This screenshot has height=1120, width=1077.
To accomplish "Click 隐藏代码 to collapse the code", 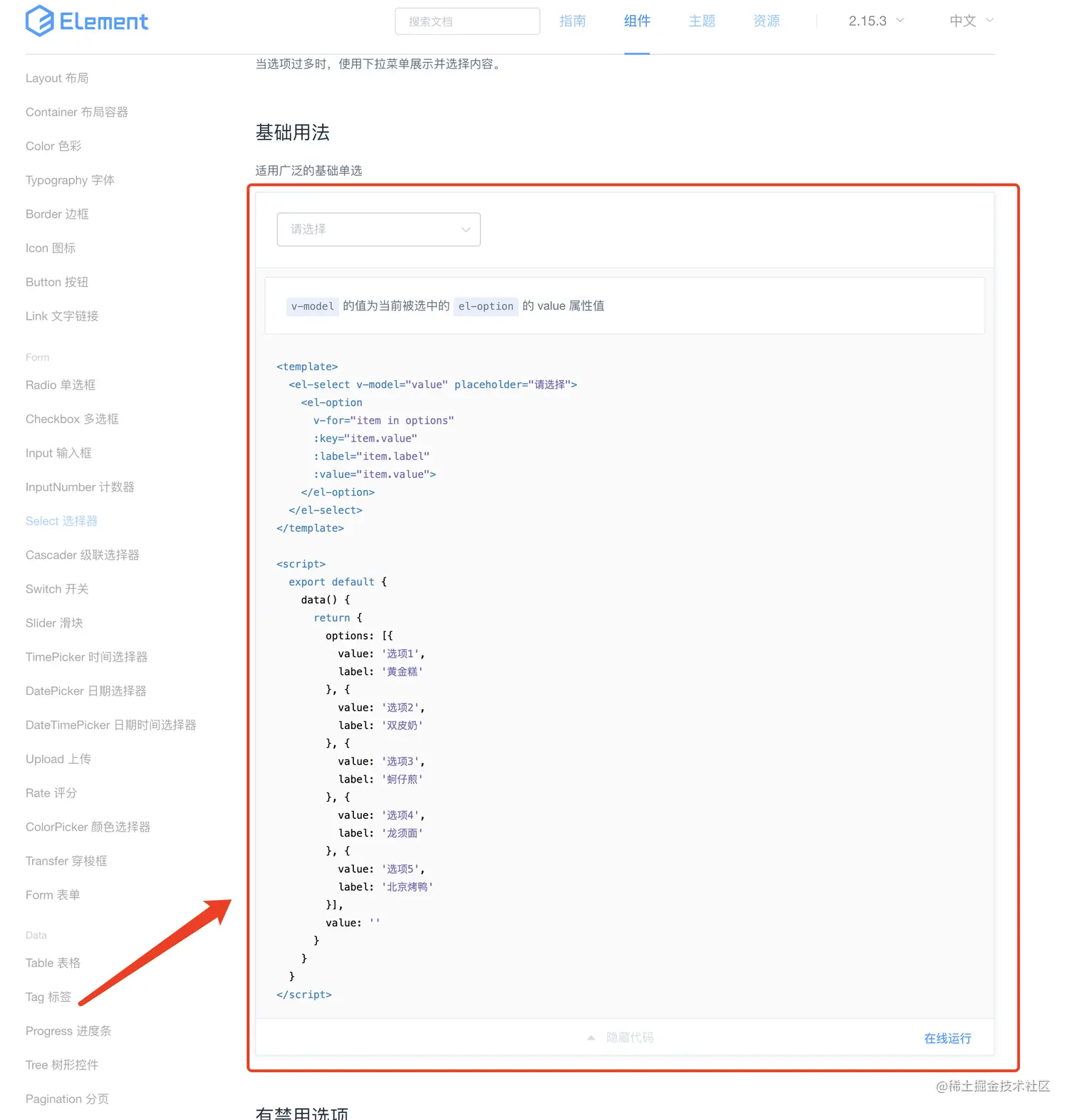I will (630, 1038).
